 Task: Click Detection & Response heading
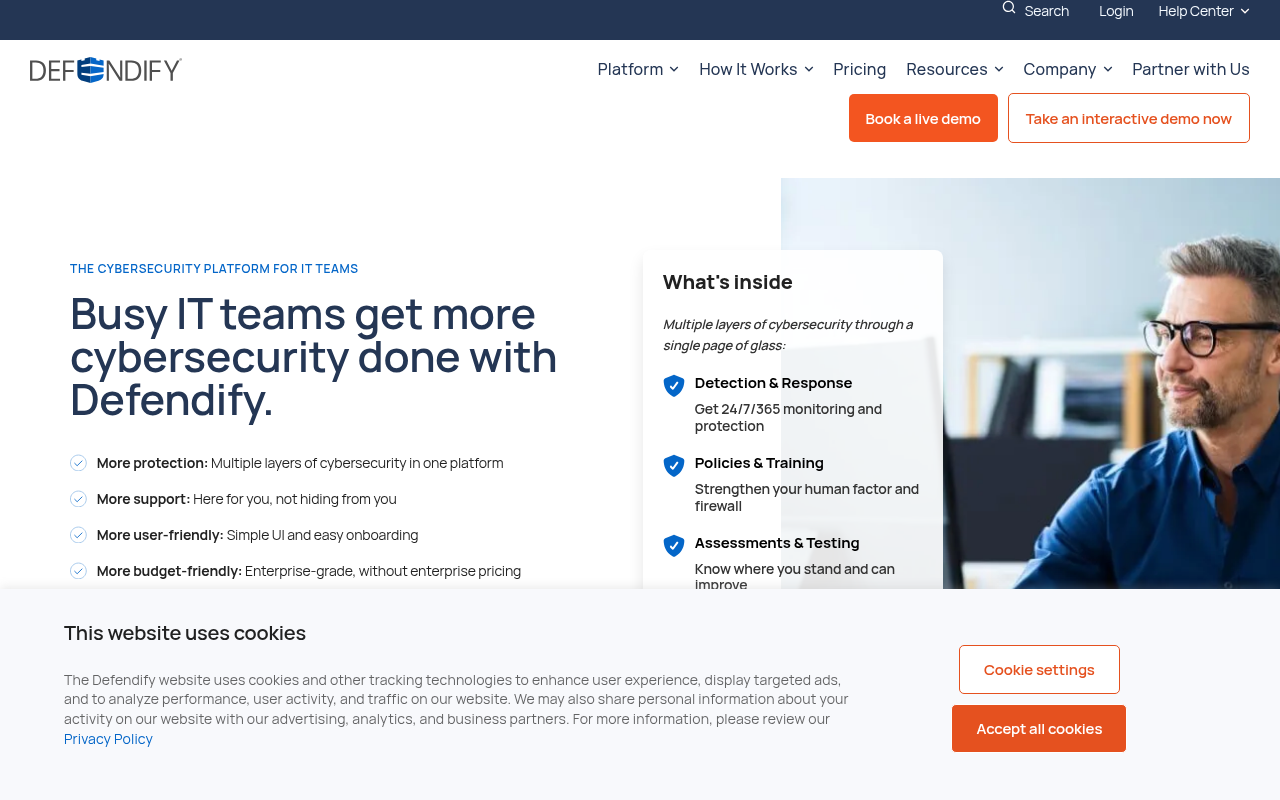click(x=774, y=383)
